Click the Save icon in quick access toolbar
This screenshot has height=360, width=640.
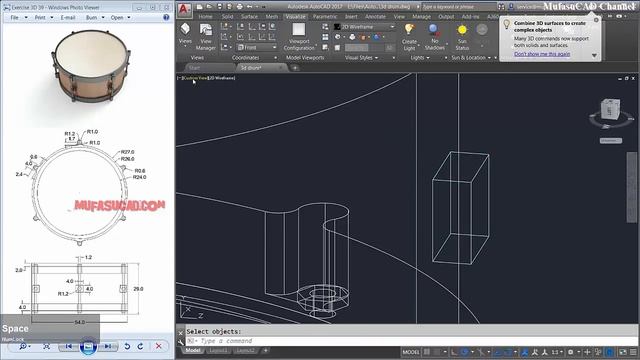[x=220, y=7]
